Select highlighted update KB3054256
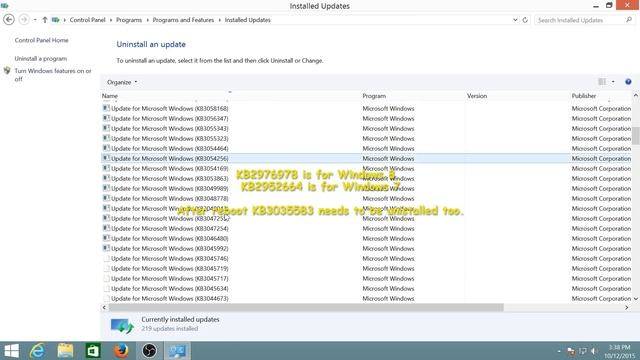640x360 pixels. coord(366,158)
